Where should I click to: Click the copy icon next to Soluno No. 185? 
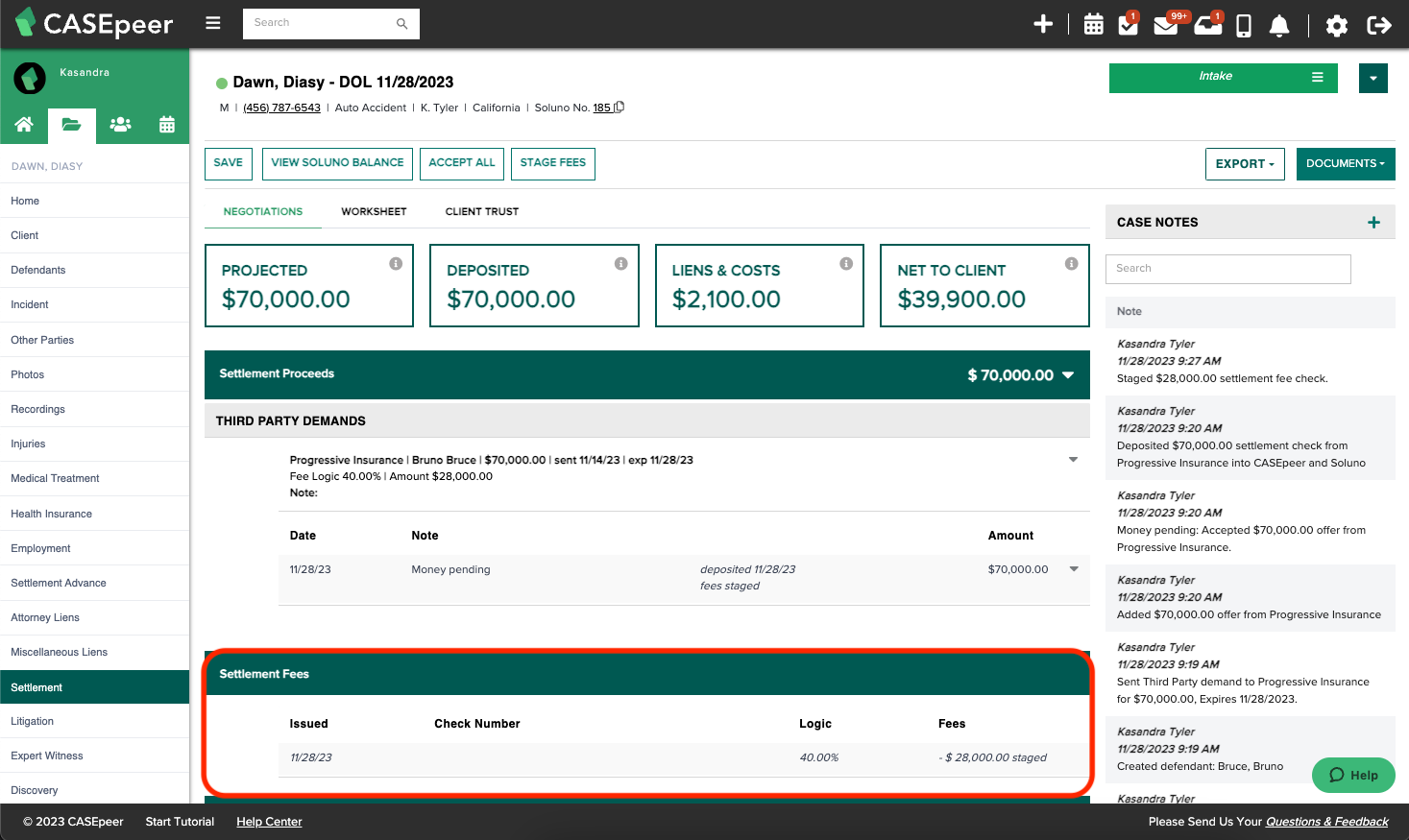[619, 107]
